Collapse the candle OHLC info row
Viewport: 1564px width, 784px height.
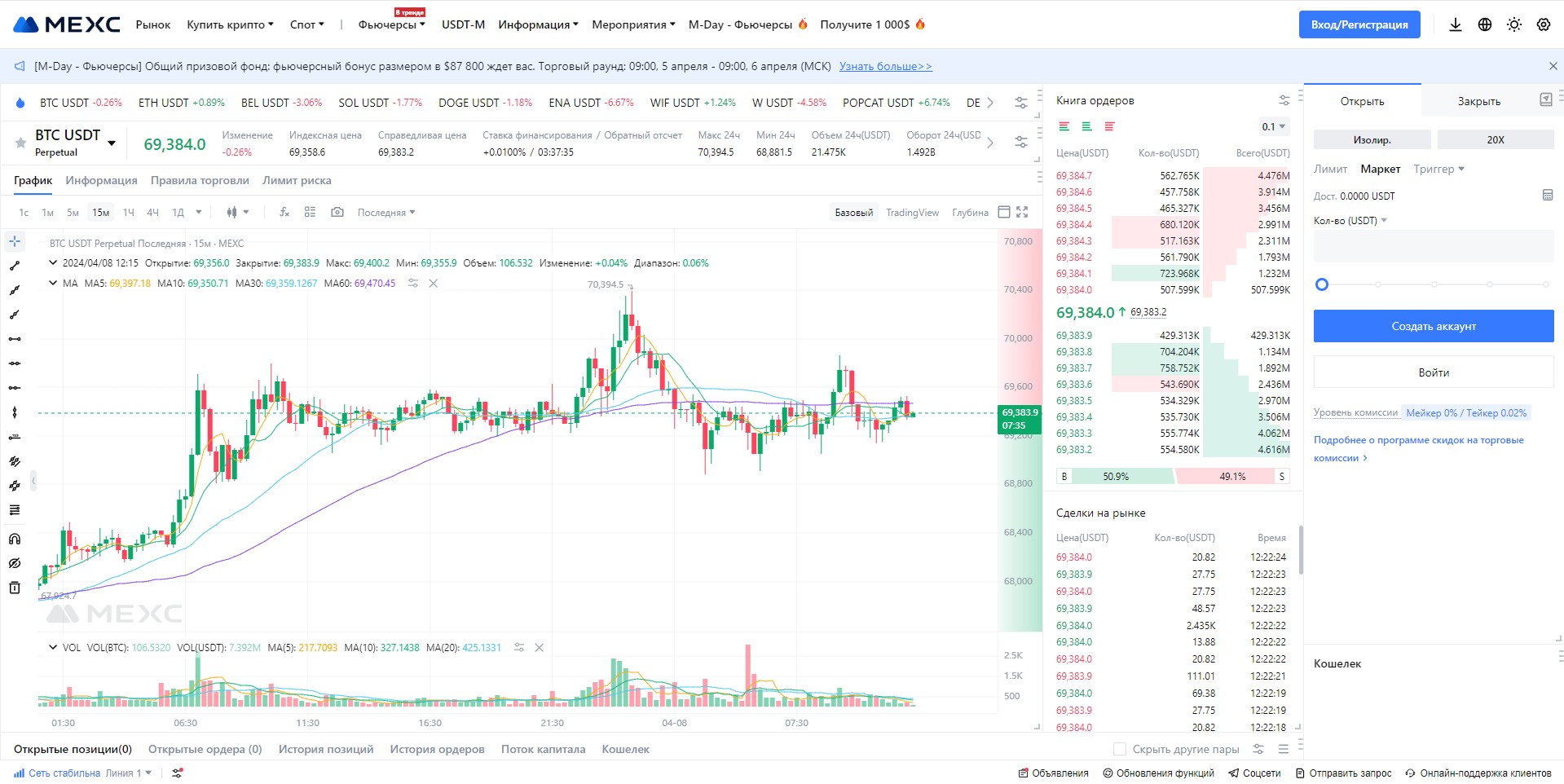[x=53, y=263]
